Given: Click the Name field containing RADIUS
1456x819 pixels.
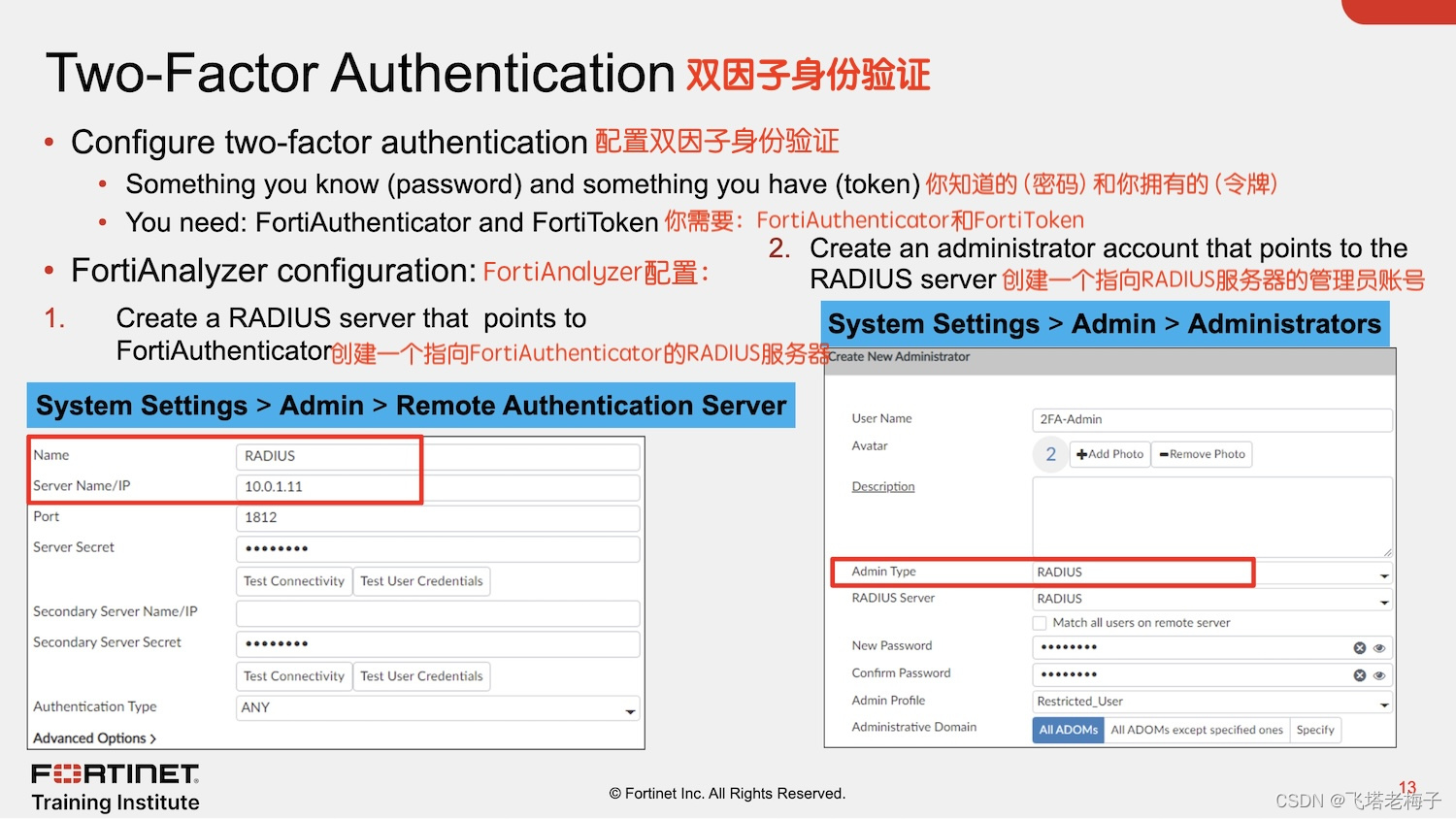Looking at the screenshot, I should (438, 456).
